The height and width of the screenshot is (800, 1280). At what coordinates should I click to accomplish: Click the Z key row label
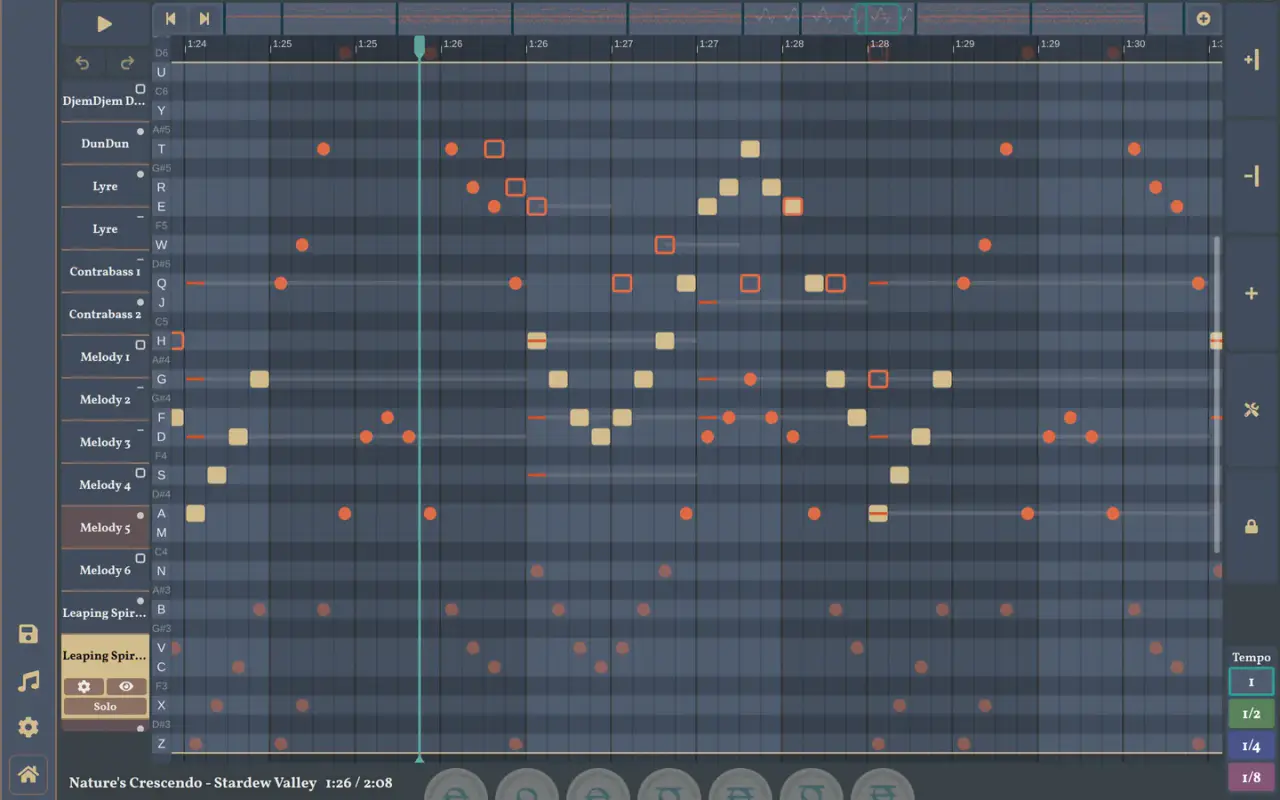(161, 744)
